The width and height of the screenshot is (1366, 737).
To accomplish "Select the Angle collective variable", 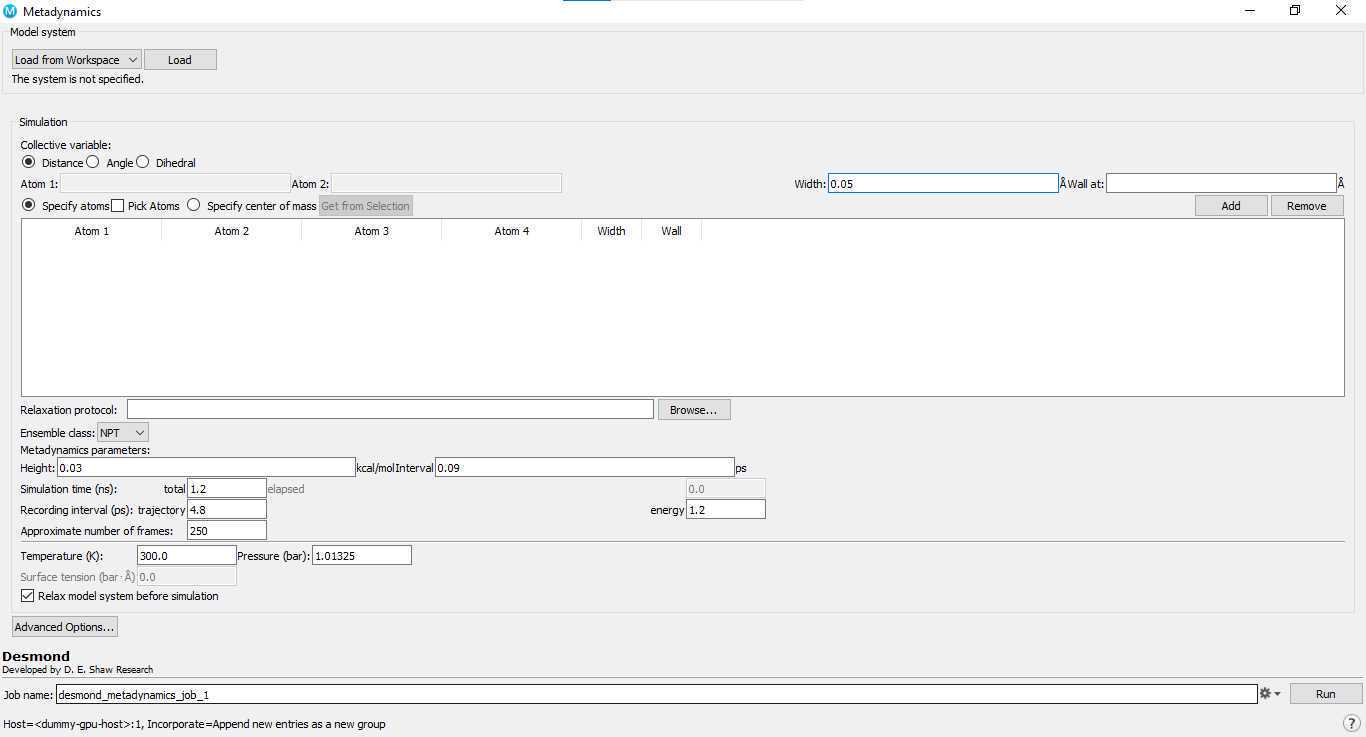I will click(93, 162).
